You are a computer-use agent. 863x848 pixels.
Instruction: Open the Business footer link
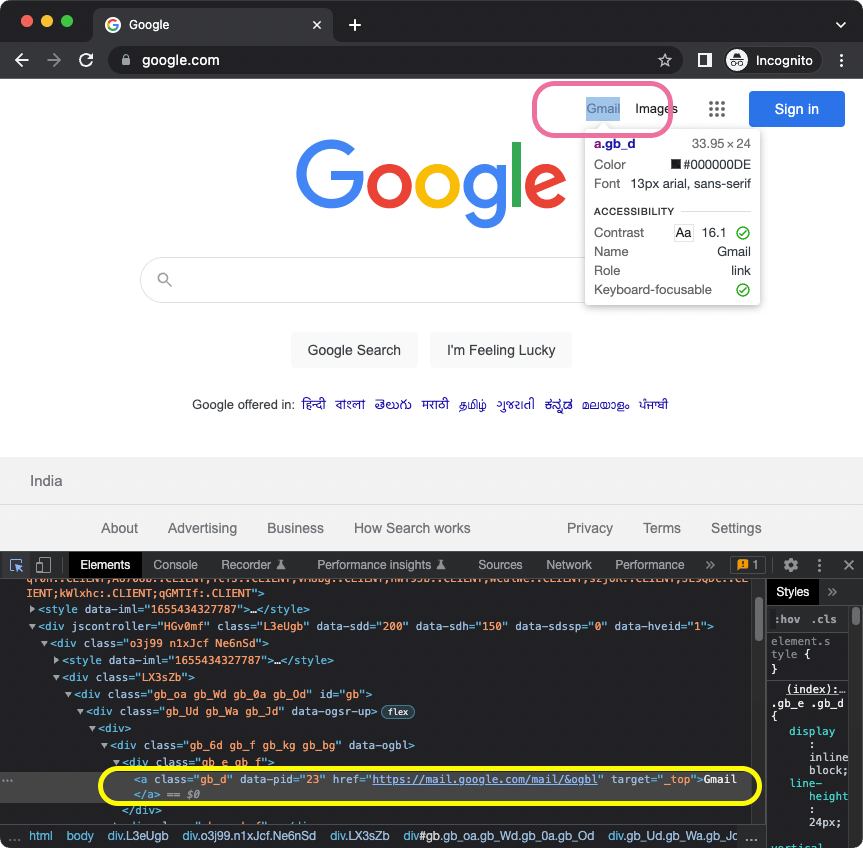(295, 528)
